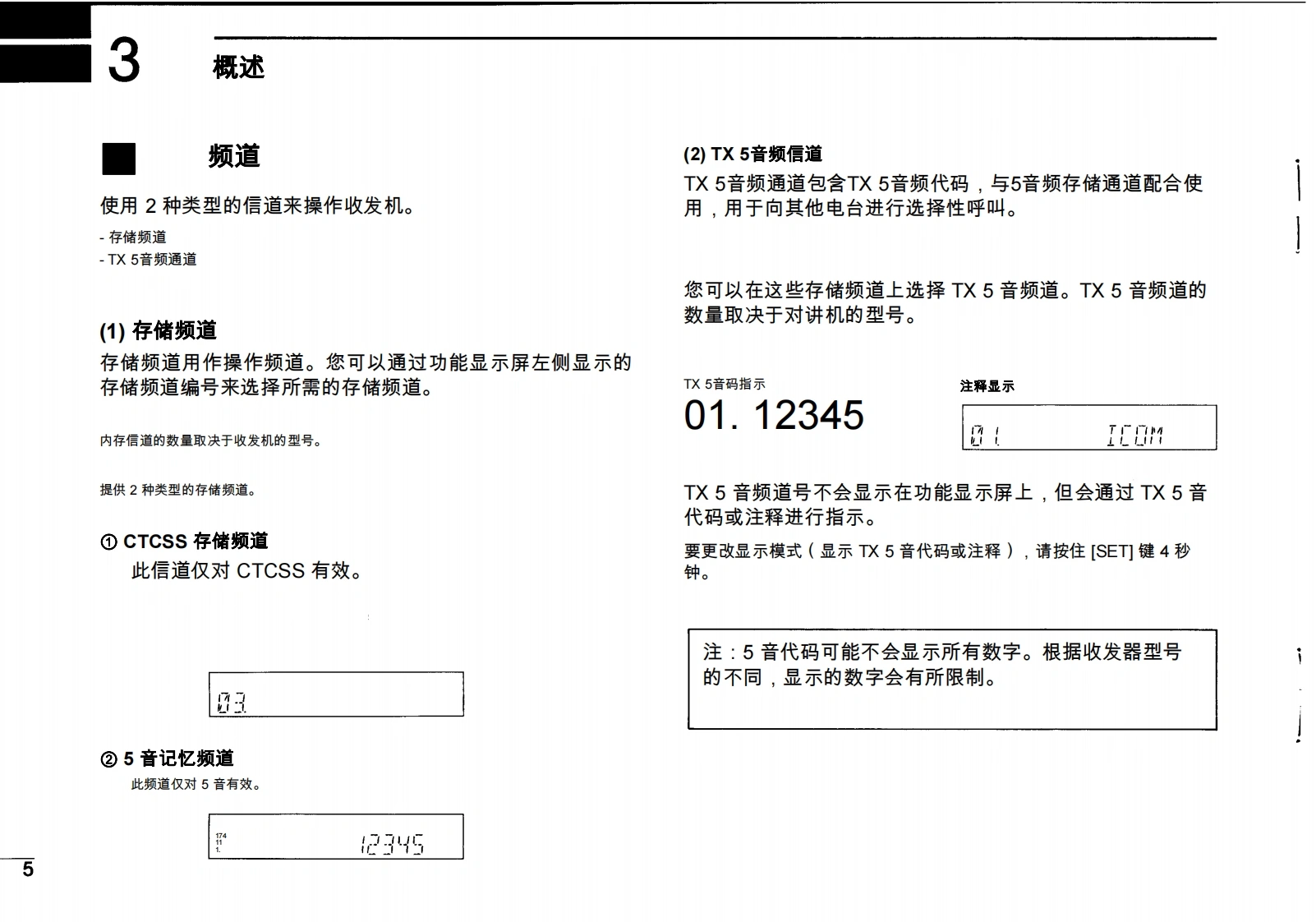Click the large chapter number 3
1316x922 pixels.
[x=124, y=61]
